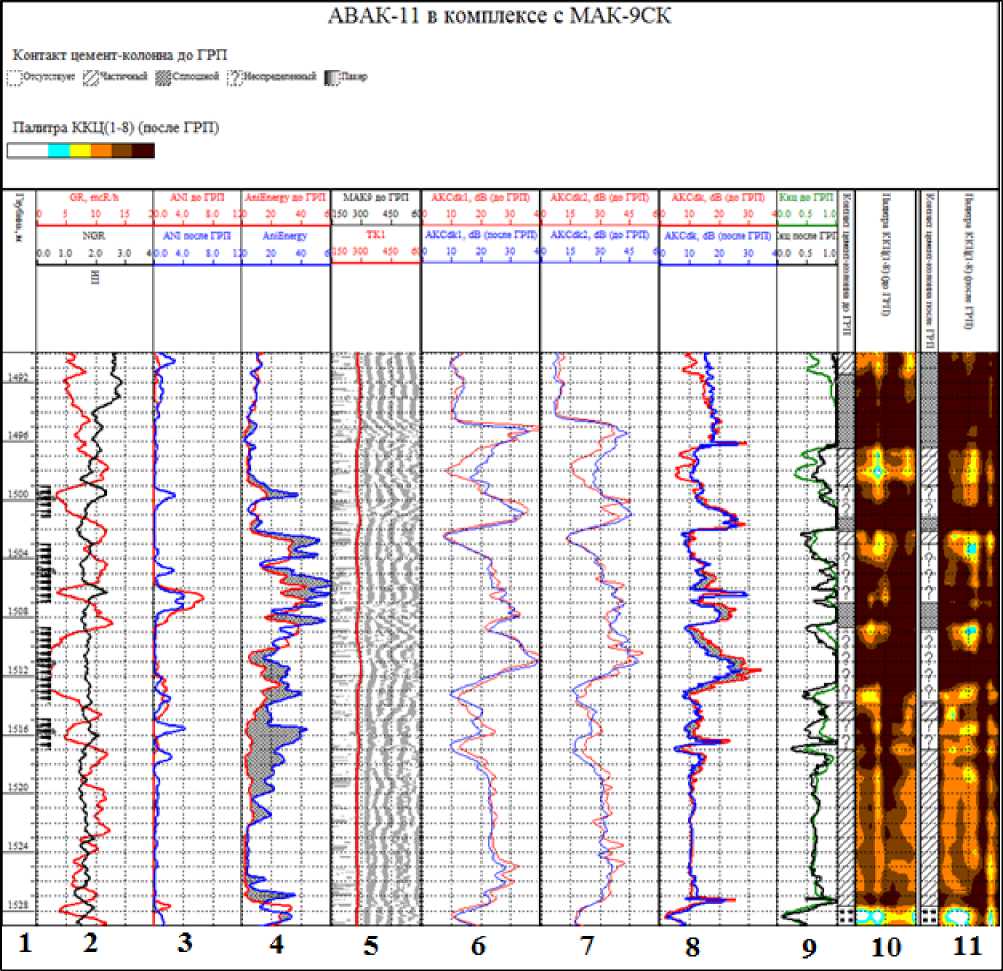Select the red 'GR, mcR/h' curve header
The image size is (1003, 971).
click(x=94, y=198)
